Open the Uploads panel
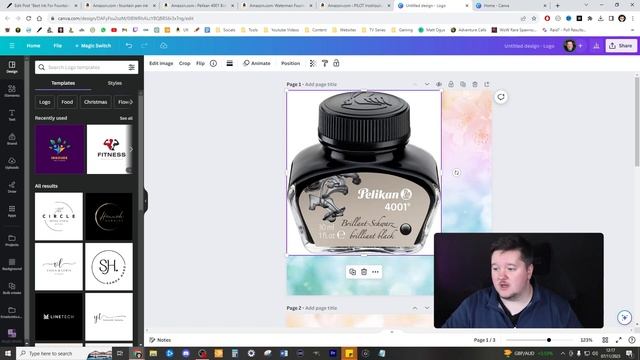The height and width of the screenshot is (360, 640). [x=12, y=163]
